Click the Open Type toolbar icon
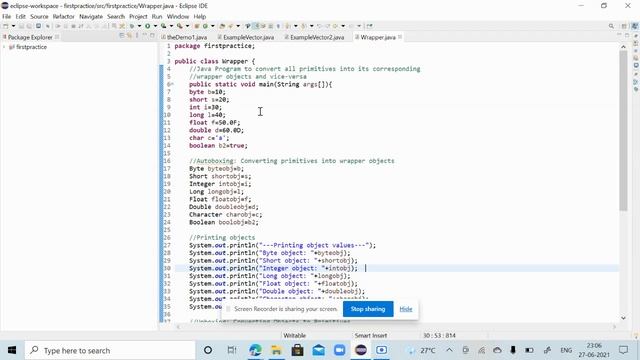Image resolution: width=640 pixels, height=360 pixels. [222, 26]
